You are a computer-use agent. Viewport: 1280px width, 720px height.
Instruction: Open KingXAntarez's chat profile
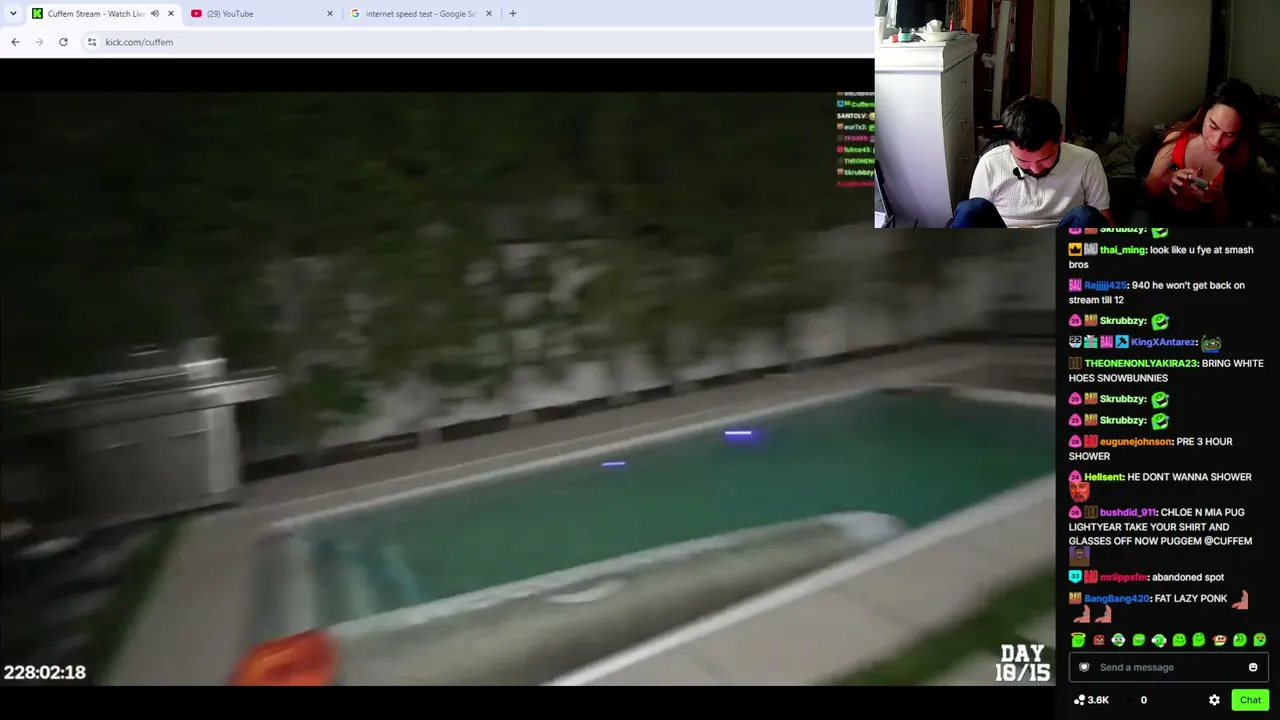coord(1163,342)
